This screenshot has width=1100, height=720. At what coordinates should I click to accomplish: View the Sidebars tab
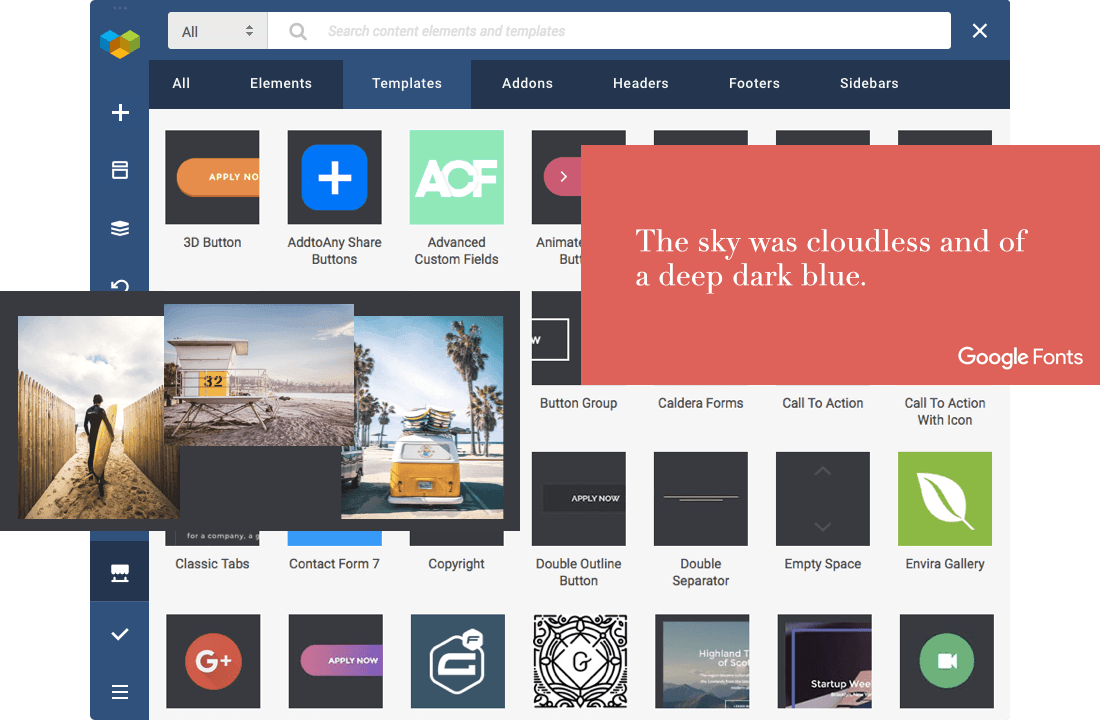(868, 84)
